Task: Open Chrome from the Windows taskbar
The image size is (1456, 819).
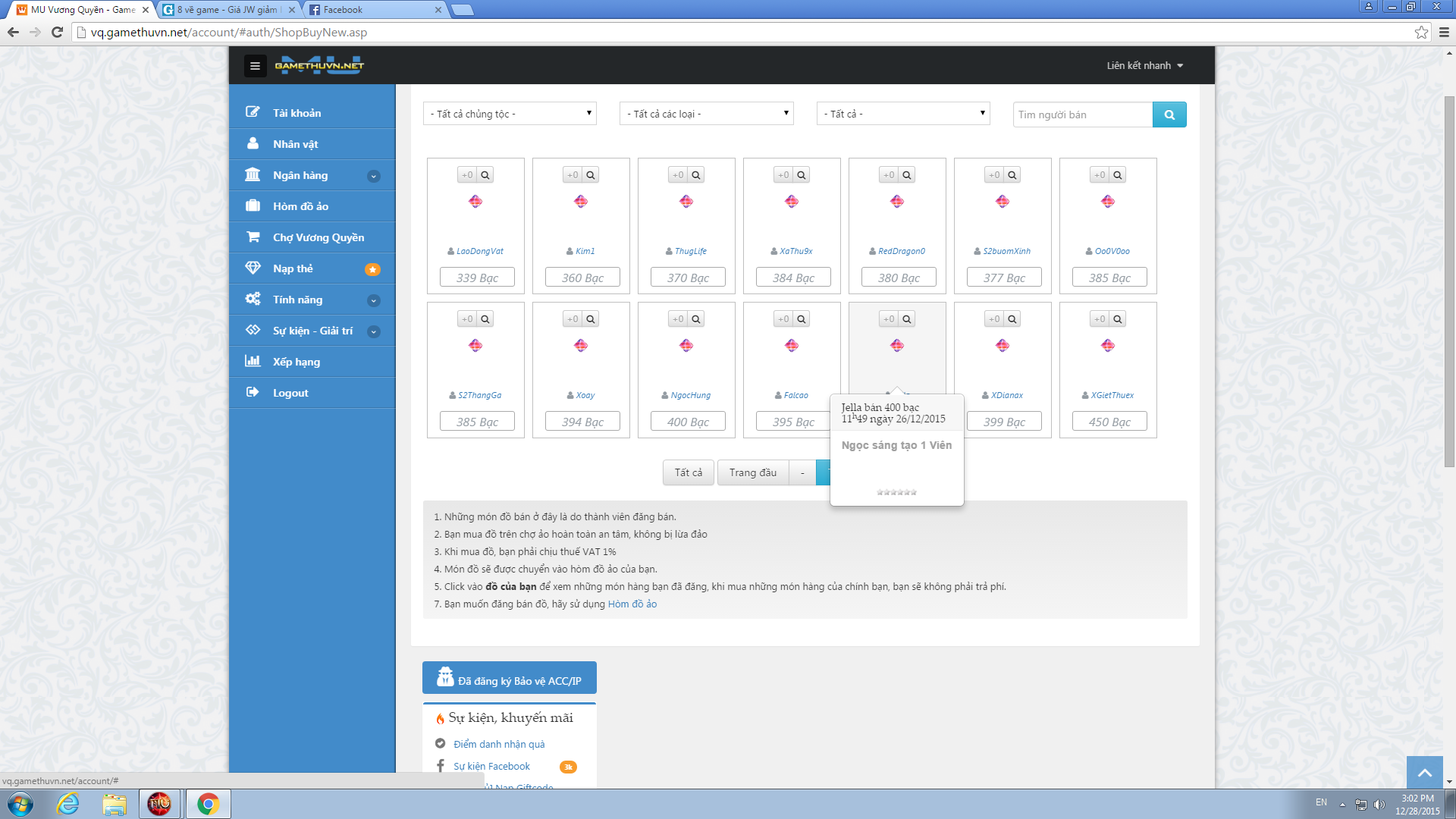Action: [x=208, y=804]
